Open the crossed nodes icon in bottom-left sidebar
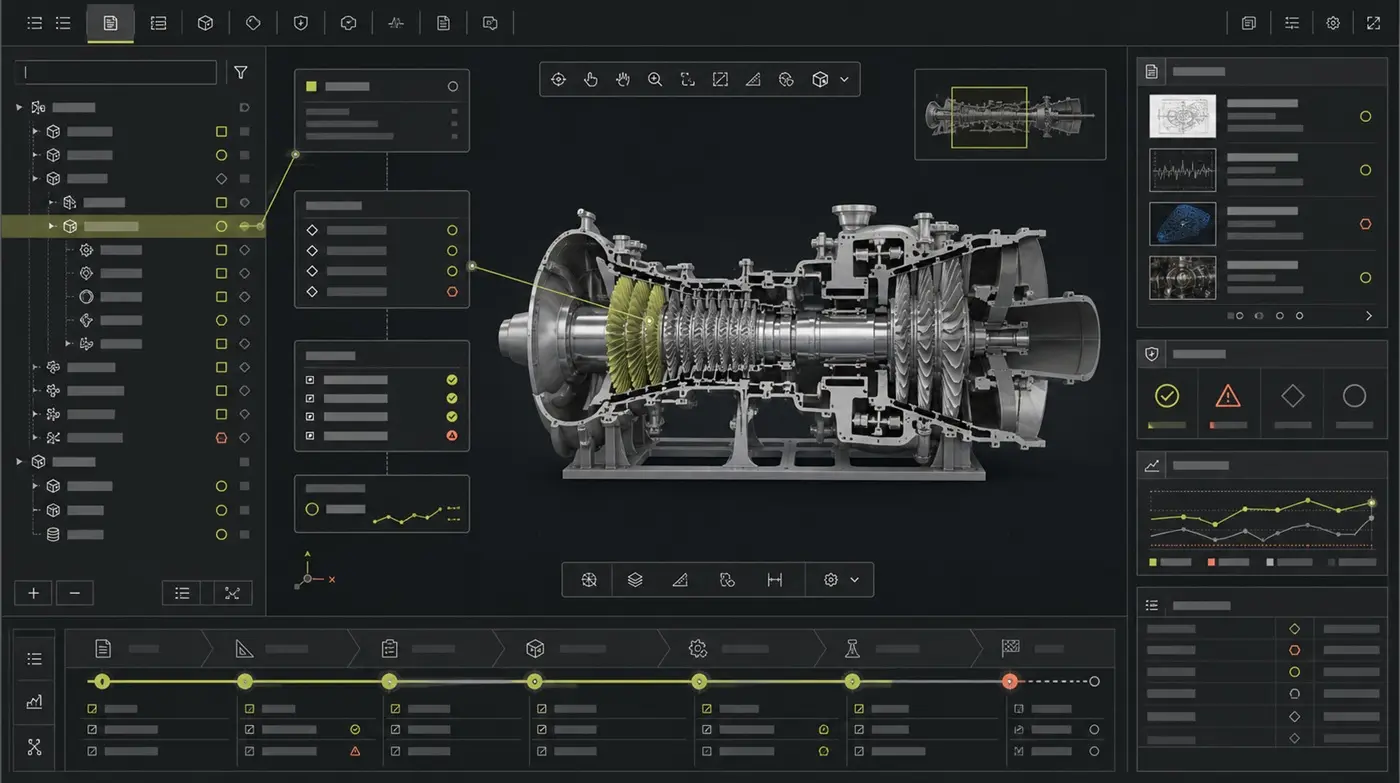 click(x=34, y=747)
